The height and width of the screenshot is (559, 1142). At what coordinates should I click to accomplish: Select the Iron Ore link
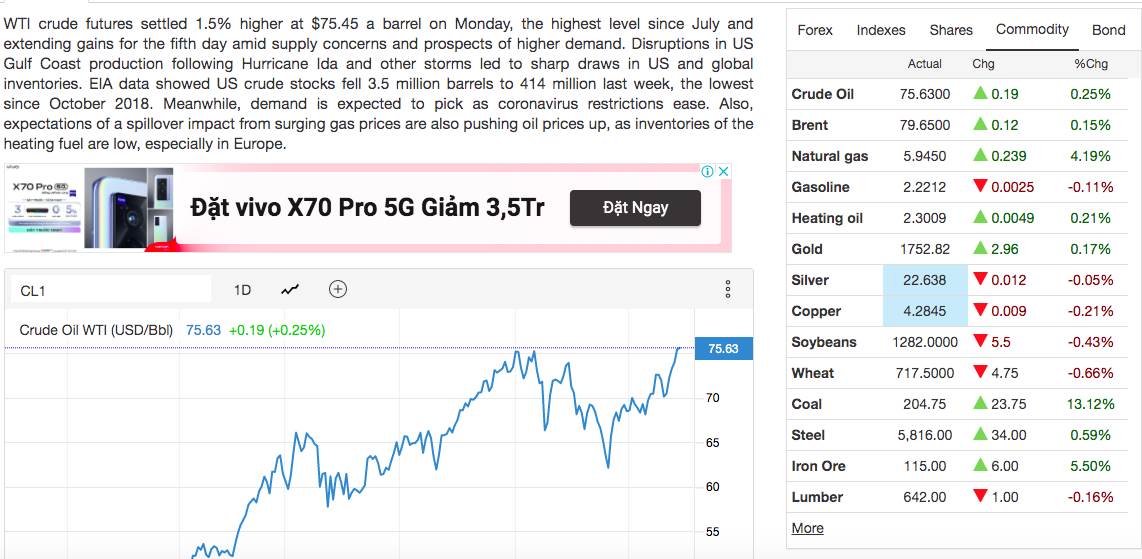point(818,466)
